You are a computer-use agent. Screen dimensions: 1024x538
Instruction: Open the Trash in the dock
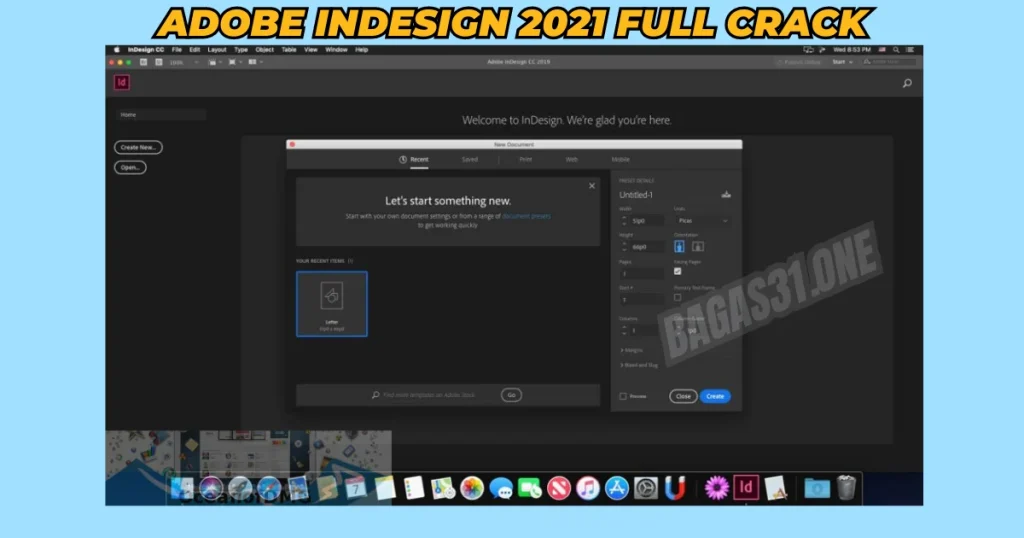[846, 488]
